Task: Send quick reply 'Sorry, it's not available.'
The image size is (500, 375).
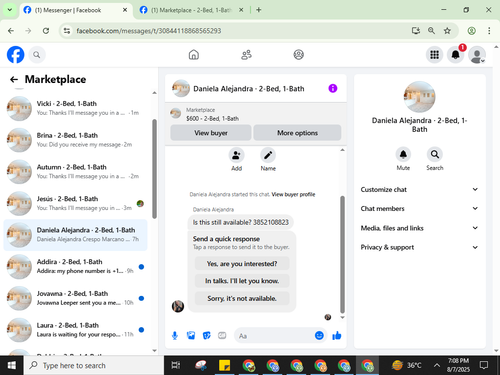Action: pos(242,298)
